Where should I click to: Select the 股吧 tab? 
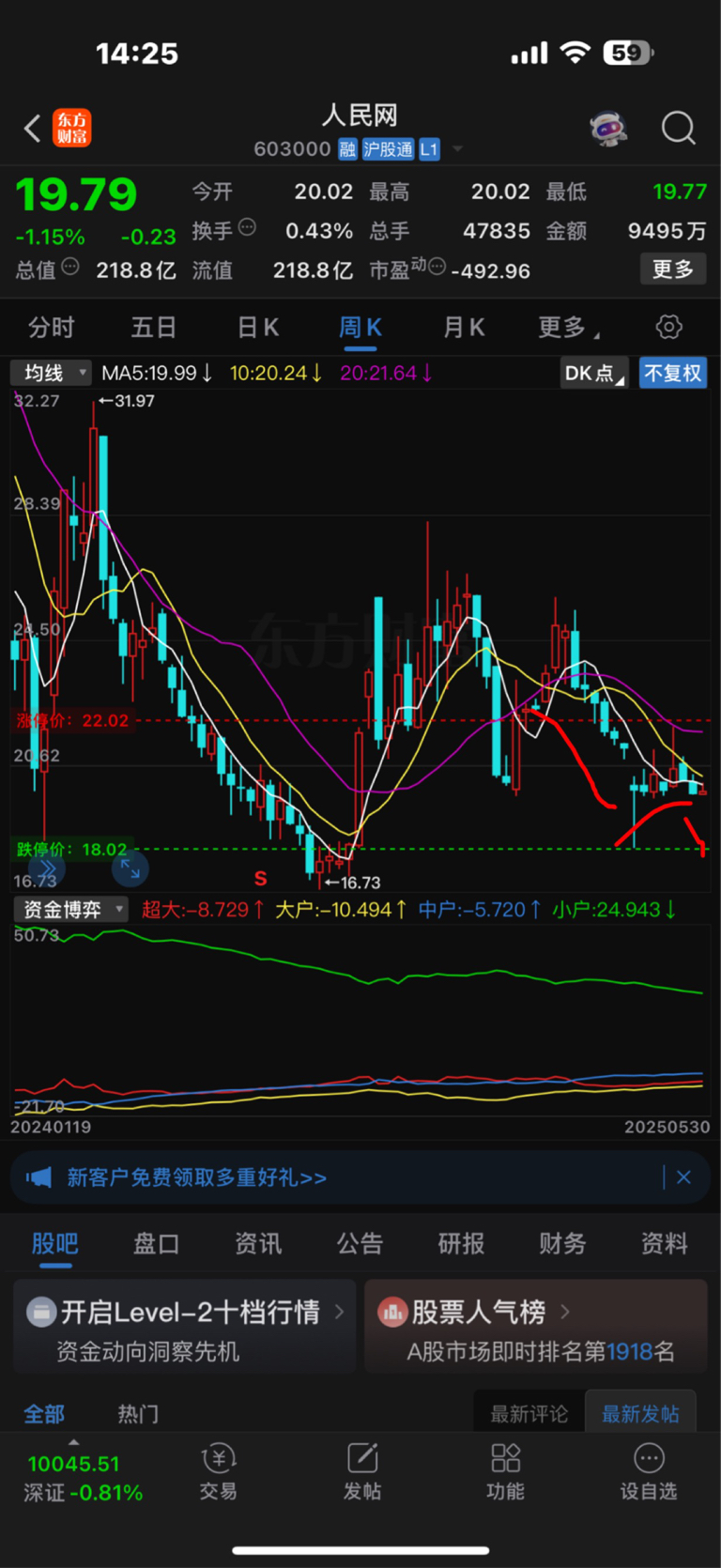point(55,1243)
